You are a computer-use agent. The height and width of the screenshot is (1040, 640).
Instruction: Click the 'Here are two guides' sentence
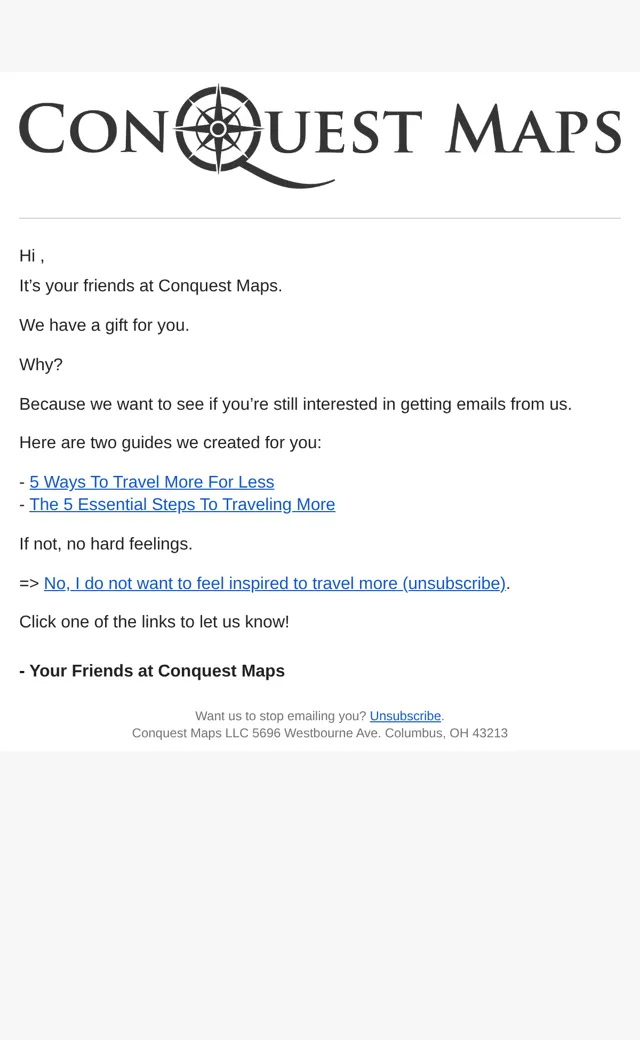pyautogui.click(x=170, y=443)
